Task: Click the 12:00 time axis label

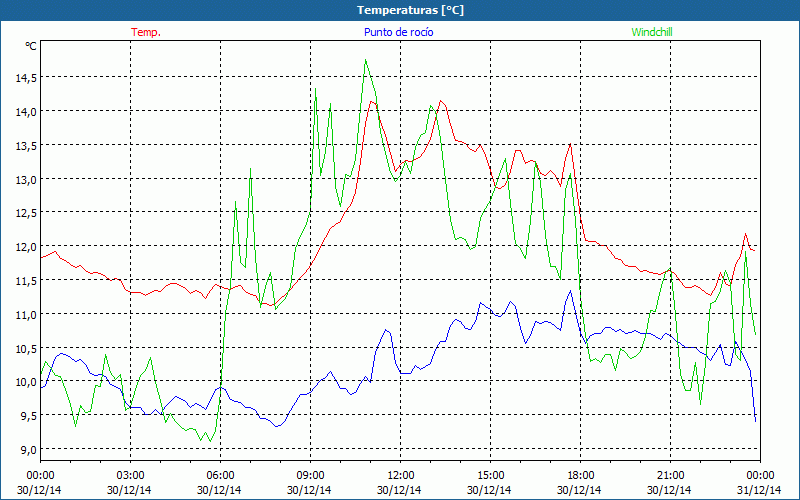Action: coord(401,476)
